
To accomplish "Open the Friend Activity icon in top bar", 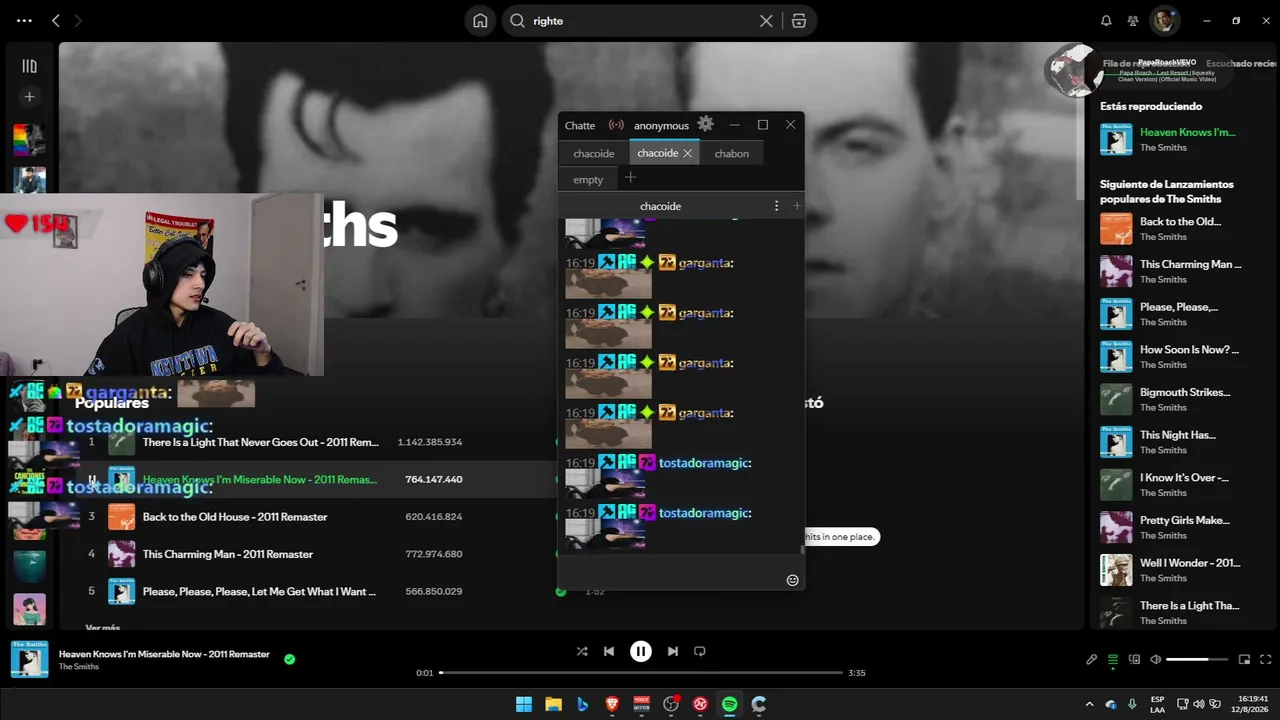I will pos(1132,20).
